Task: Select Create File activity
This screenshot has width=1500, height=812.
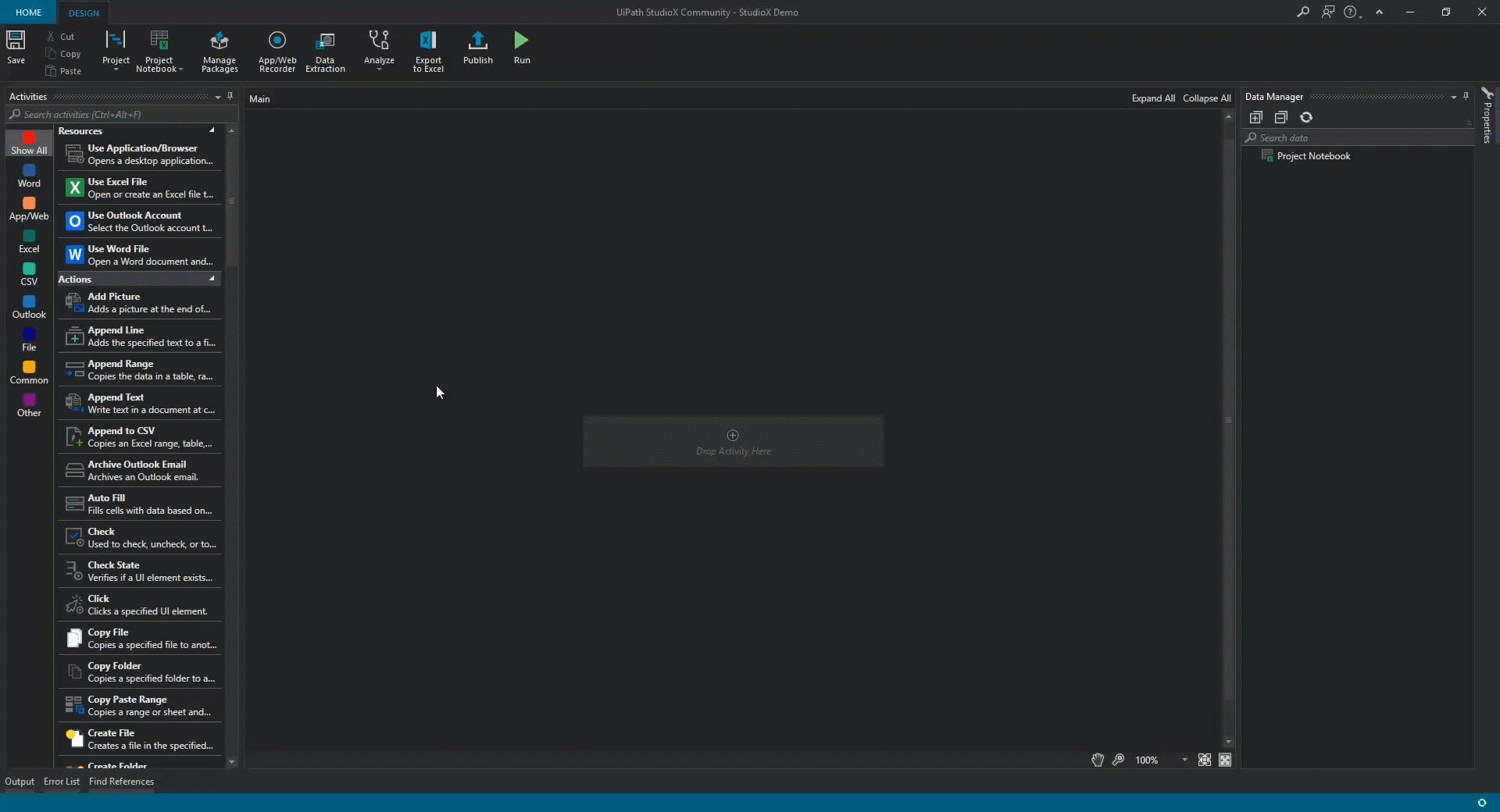Action: [139, 739]
